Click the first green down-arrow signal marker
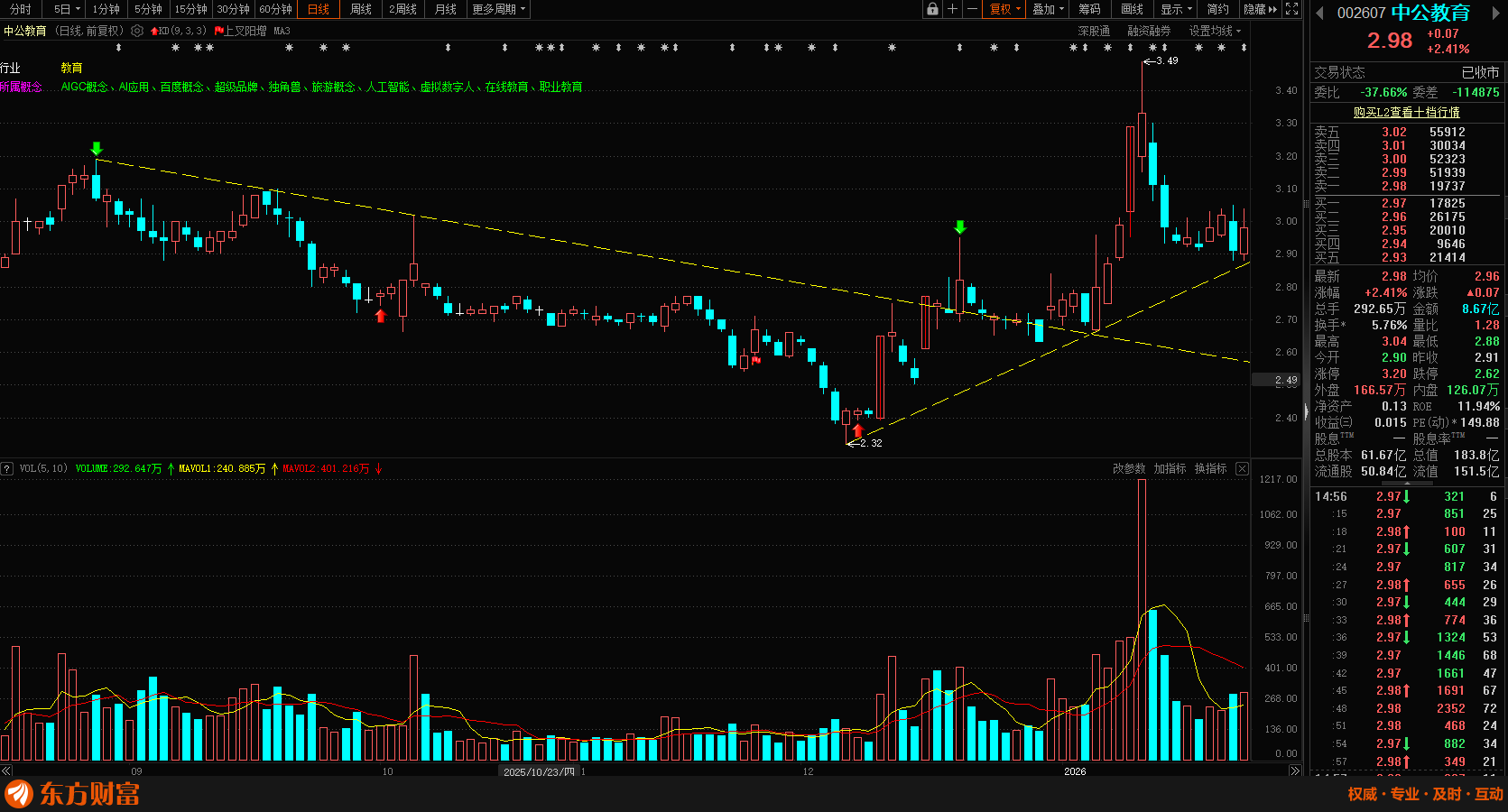The width and height of the screenshot is (1508, 812). point(97,149)
